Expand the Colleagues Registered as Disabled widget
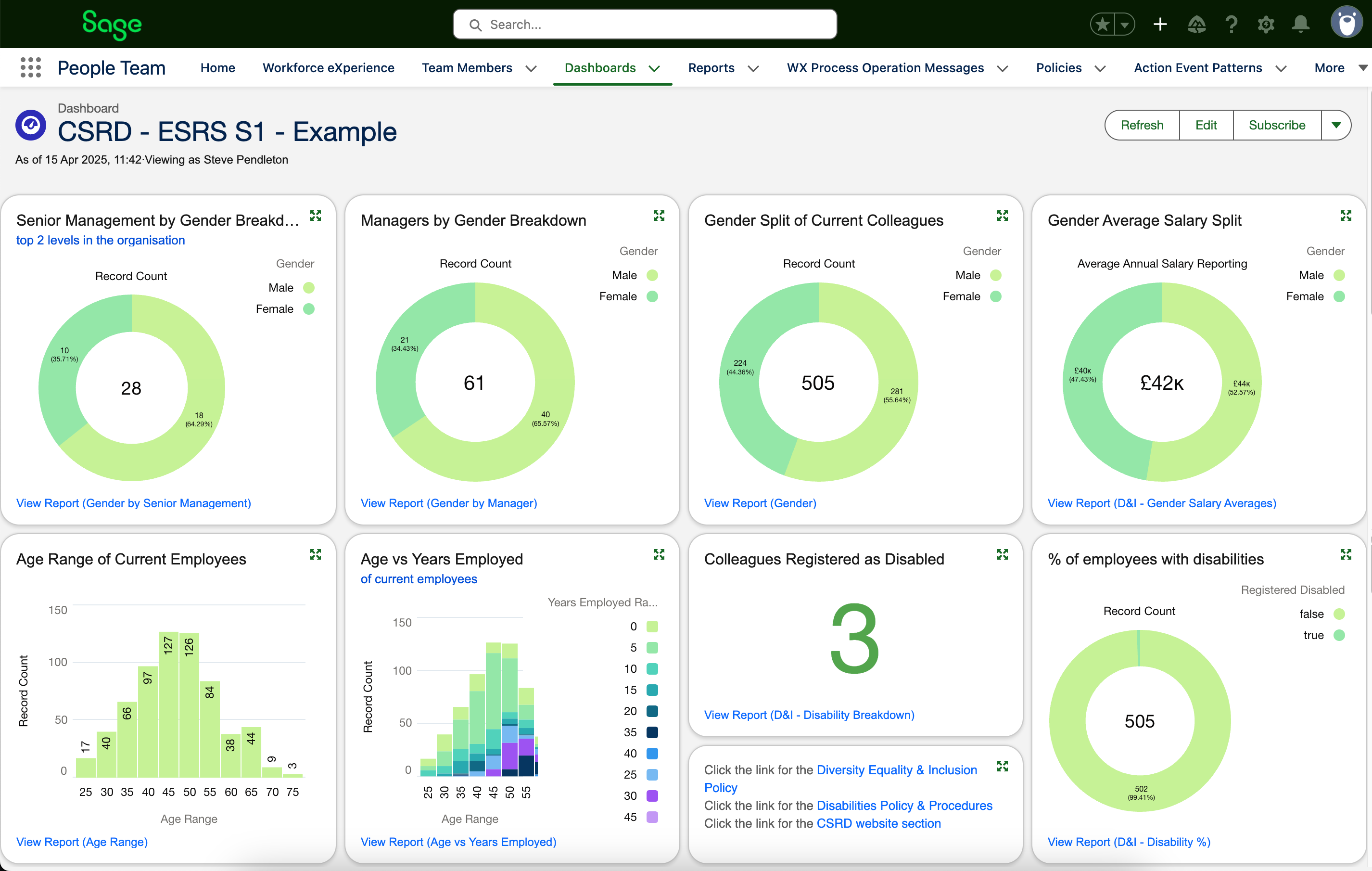This screenshot has width=1372, height=871. point(1003,554)
